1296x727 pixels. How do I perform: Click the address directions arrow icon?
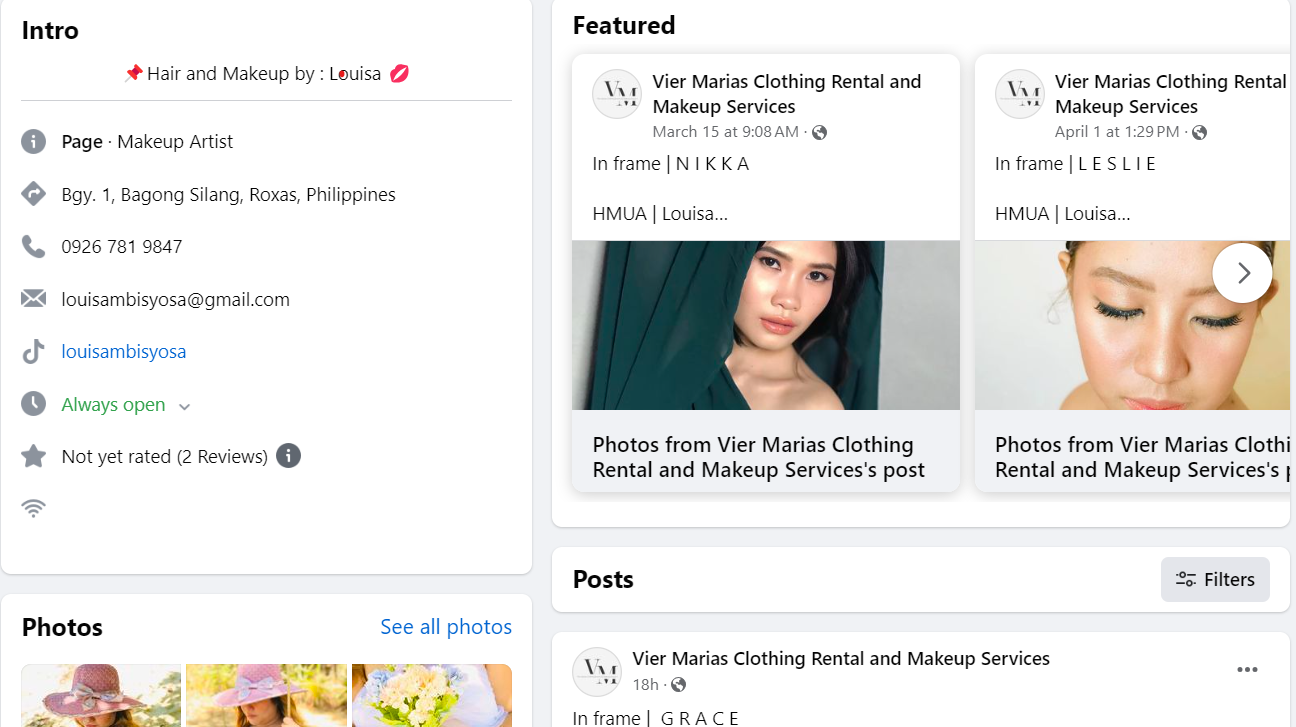34,194
